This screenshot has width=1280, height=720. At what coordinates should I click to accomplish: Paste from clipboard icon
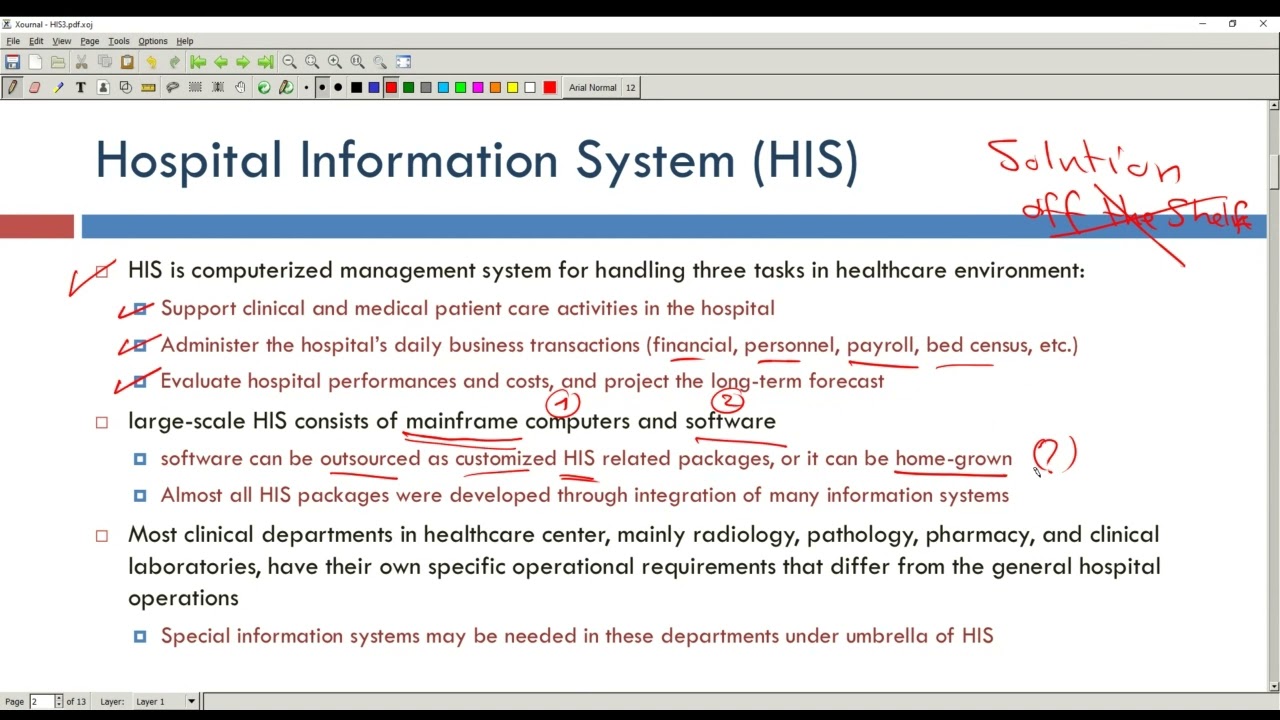pos(127,62)
